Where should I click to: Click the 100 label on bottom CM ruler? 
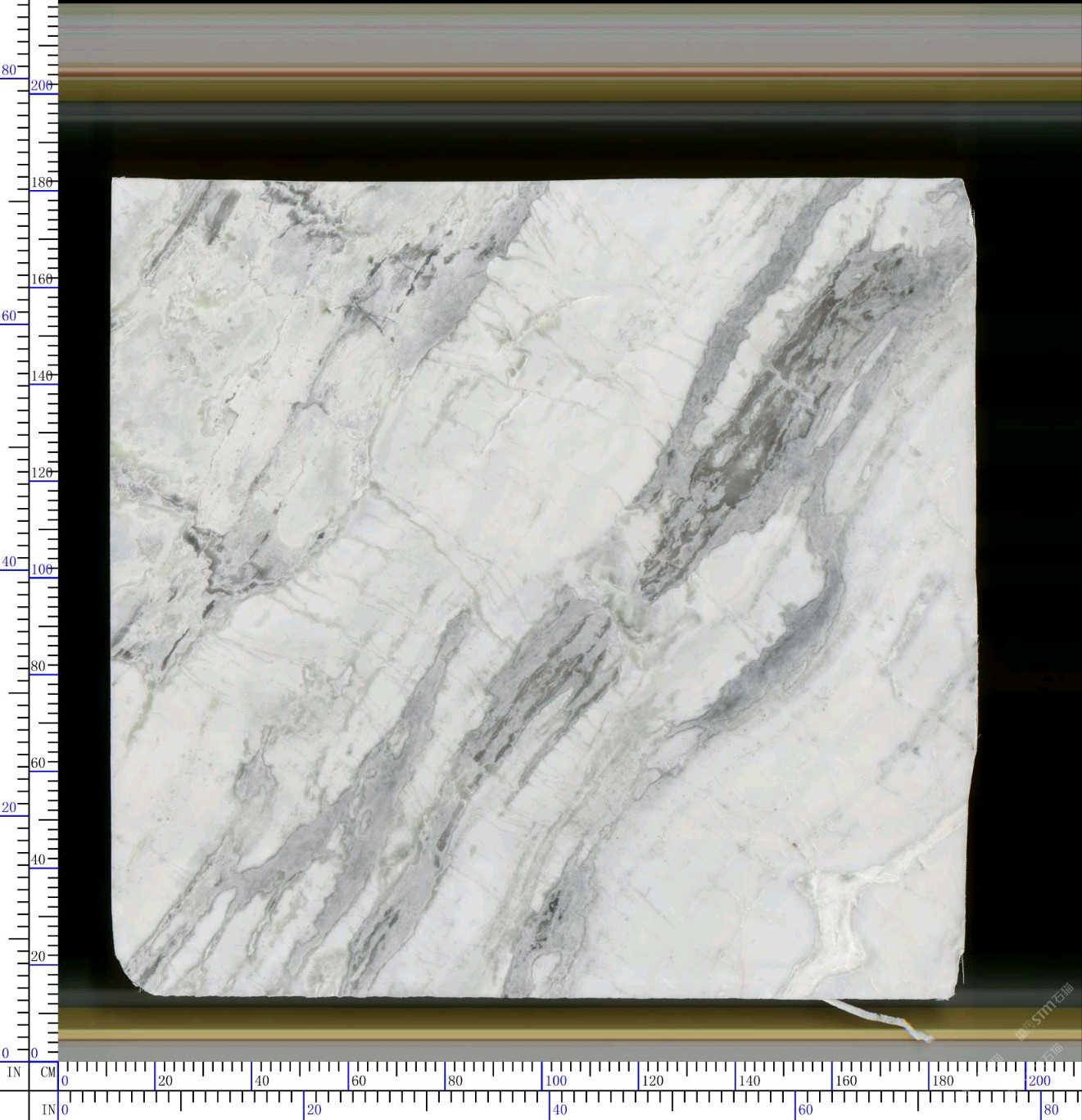click(x=556, y=1081)
